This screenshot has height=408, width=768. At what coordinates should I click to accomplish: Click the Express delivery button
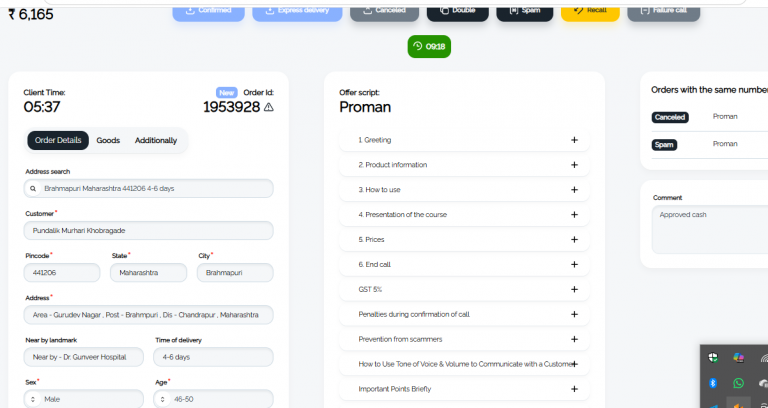[297, 10]
